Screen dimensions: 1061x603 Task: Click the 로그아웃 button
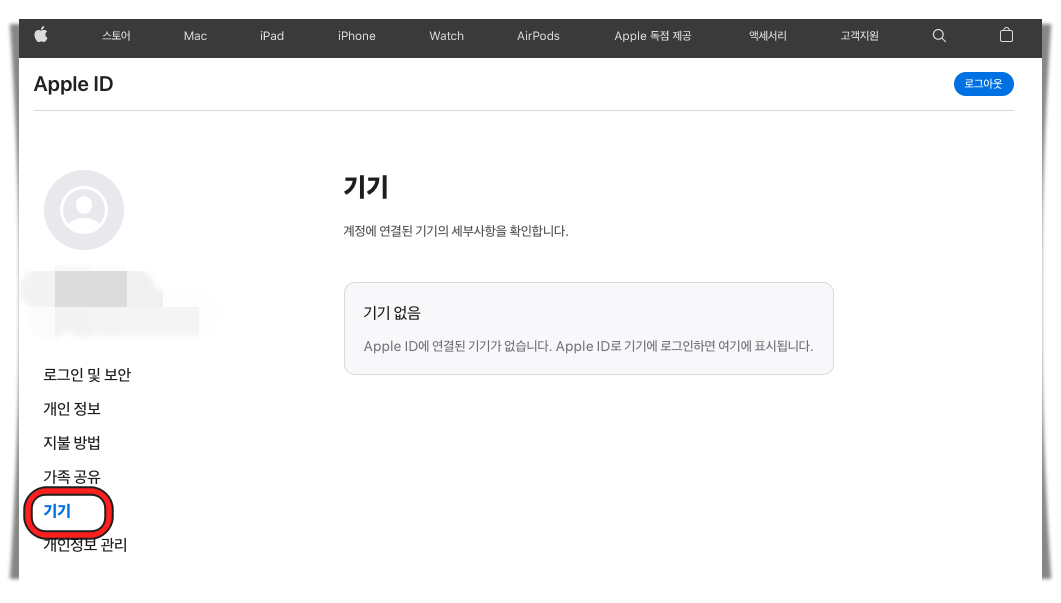click(984, 84)
